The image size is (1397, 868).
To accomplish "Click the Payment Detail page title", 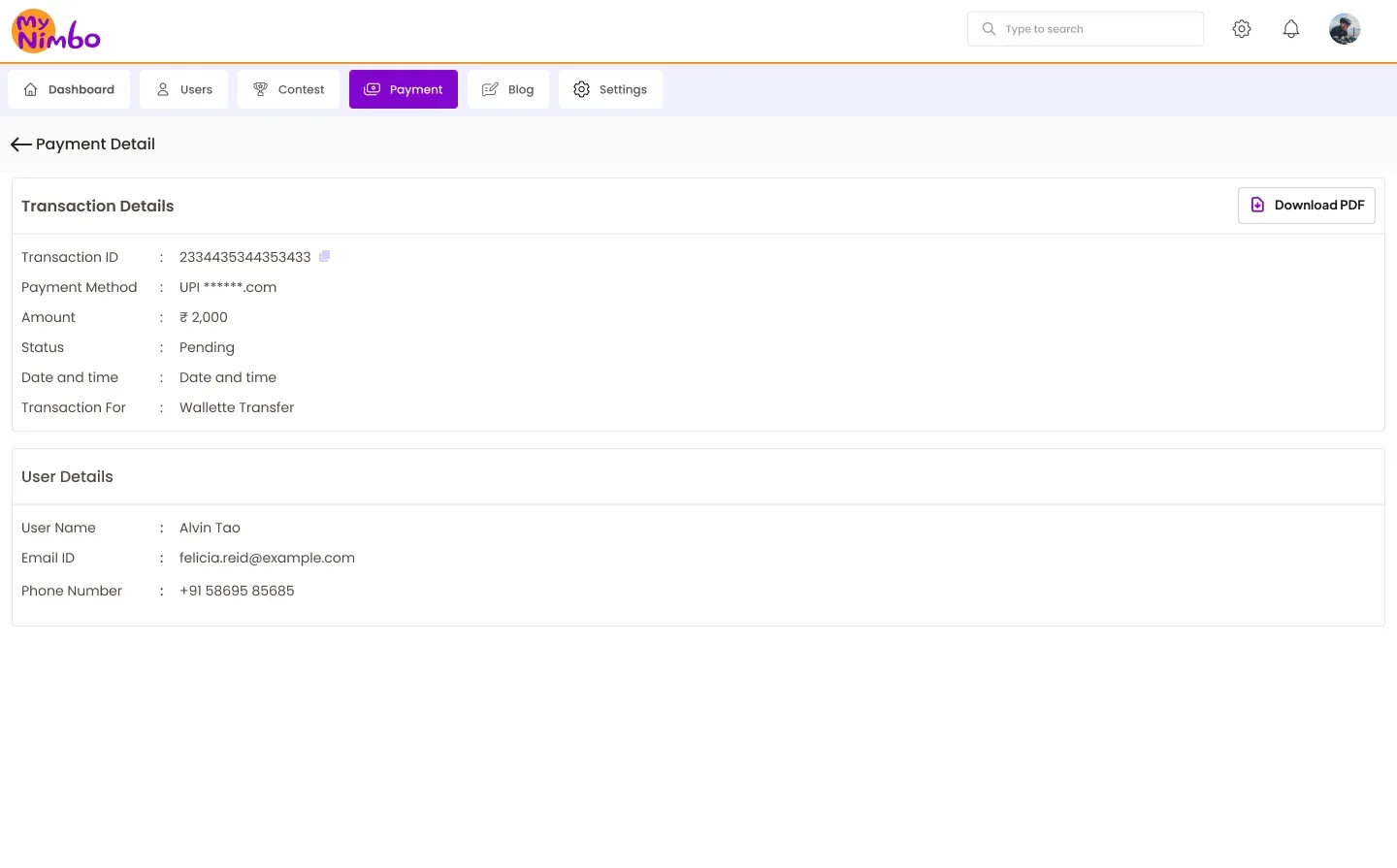I will (95, 144).
